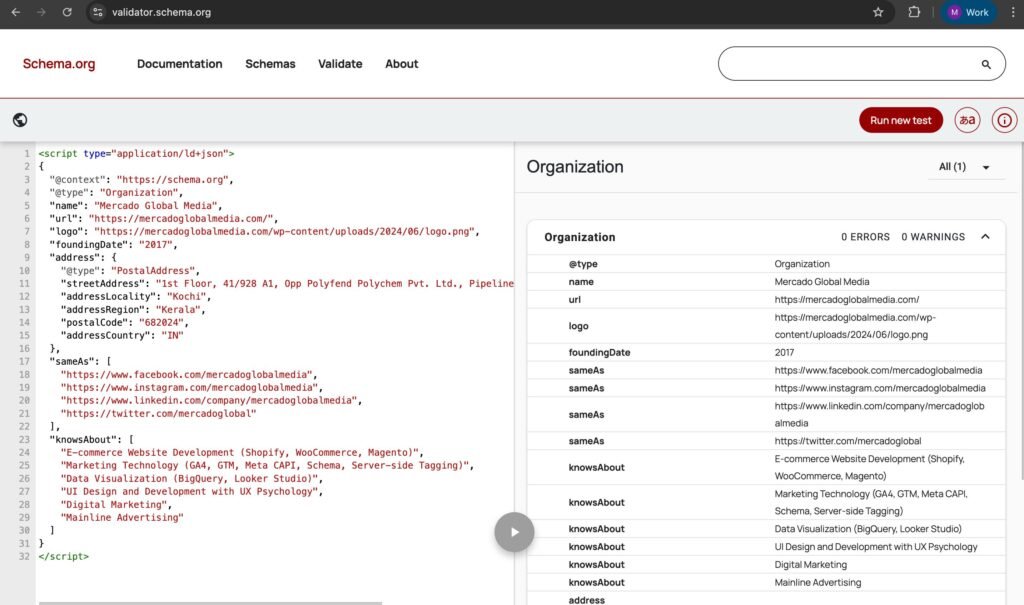Image resolution: width=1024 pixels, height=605 pixels.
Task: Open the Documentation menu item
Action: pyautogui.click(x=180, y=63)
